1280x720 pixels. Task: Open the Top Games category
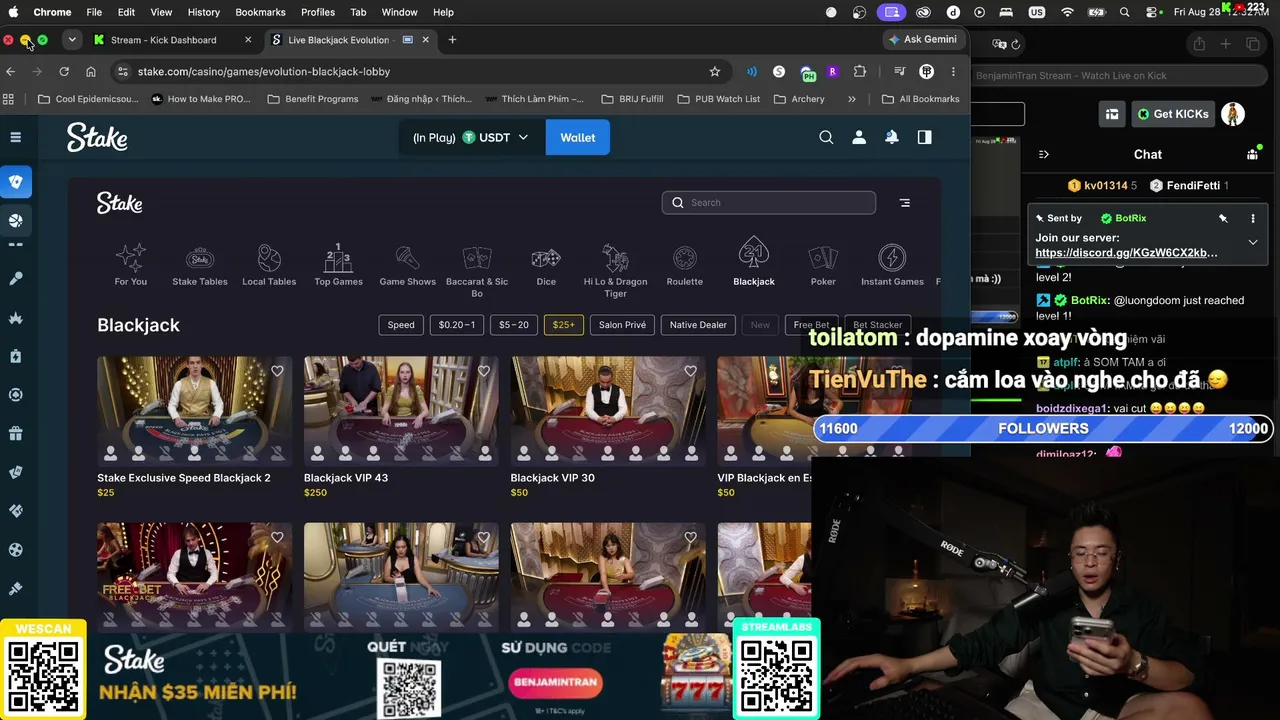click(338, 266)
